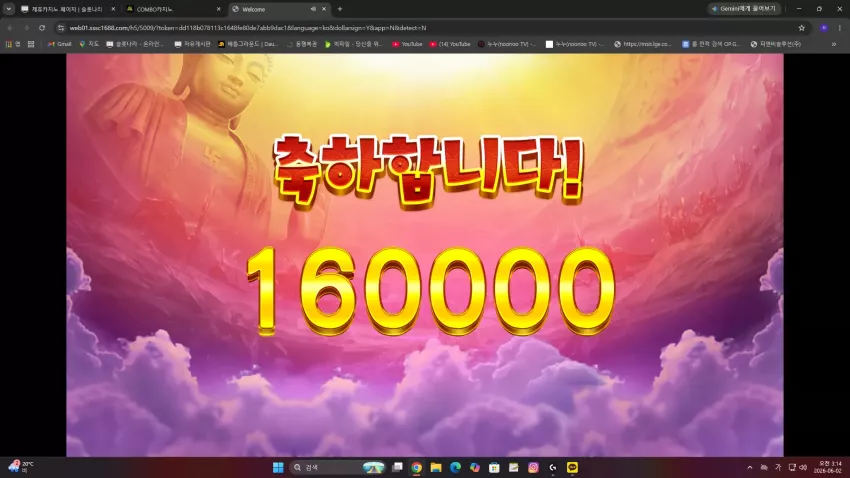Close the COMBO카지노 tab
The width and height of the screenshot is (850, 478).
click(x=218, y=9)
